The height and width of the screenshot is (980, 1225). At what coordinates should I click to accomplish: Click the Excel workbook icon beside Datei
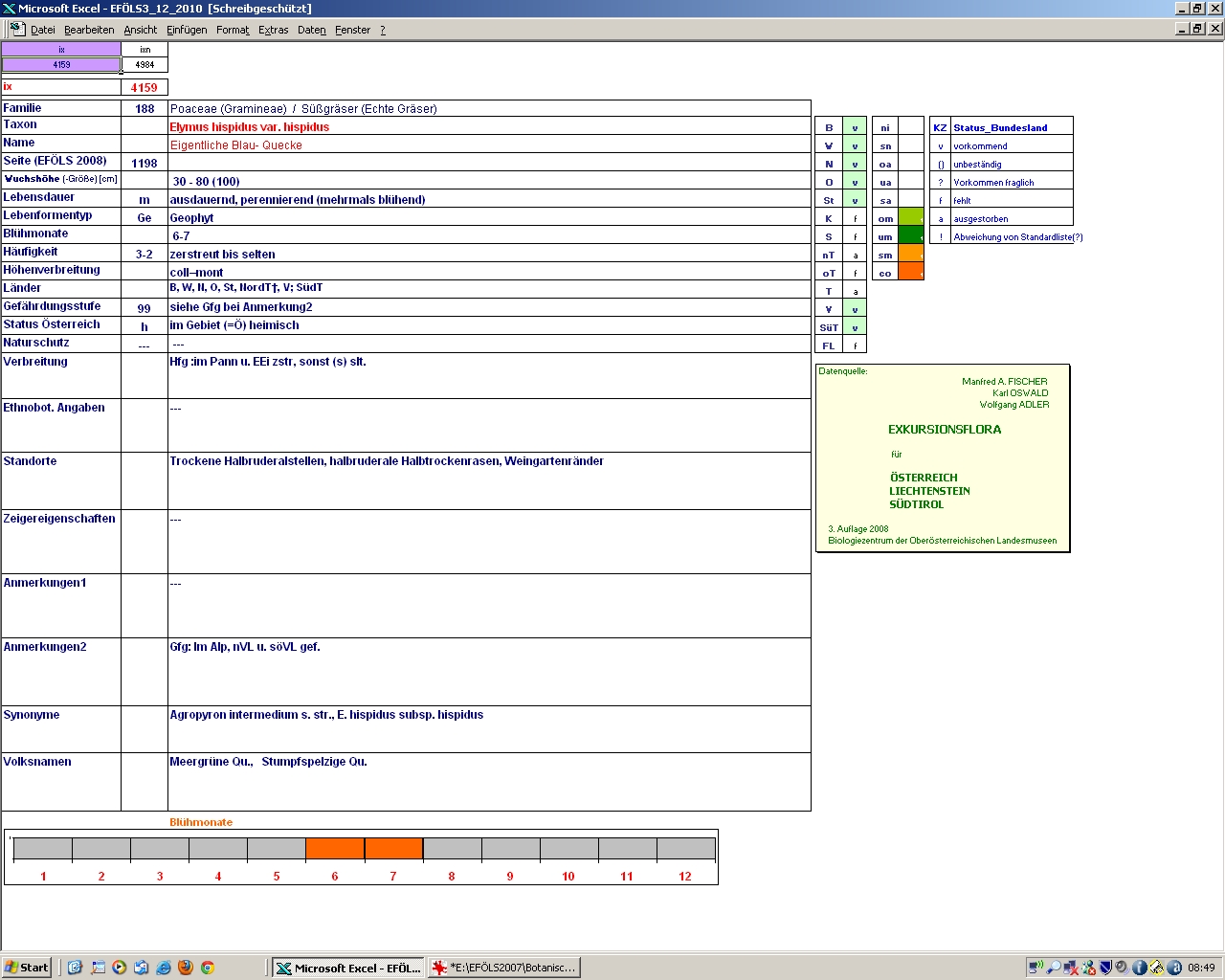(x=16, y=29)
